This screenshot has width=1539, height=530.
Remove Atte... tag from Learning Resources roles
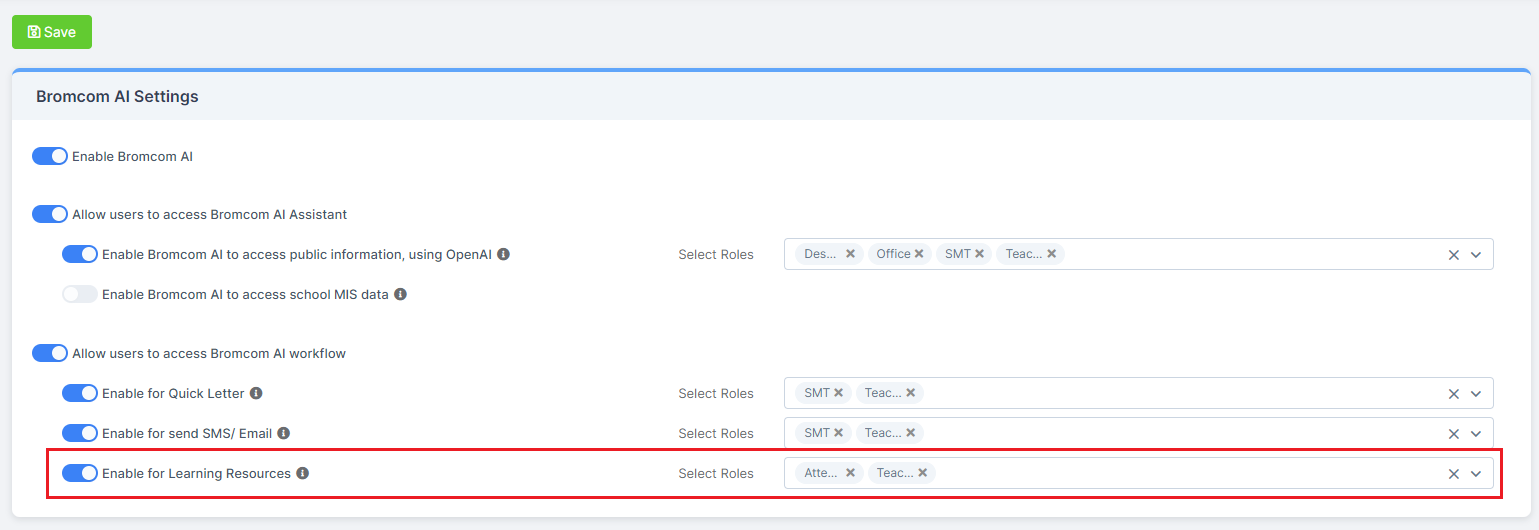coord(850,473)
